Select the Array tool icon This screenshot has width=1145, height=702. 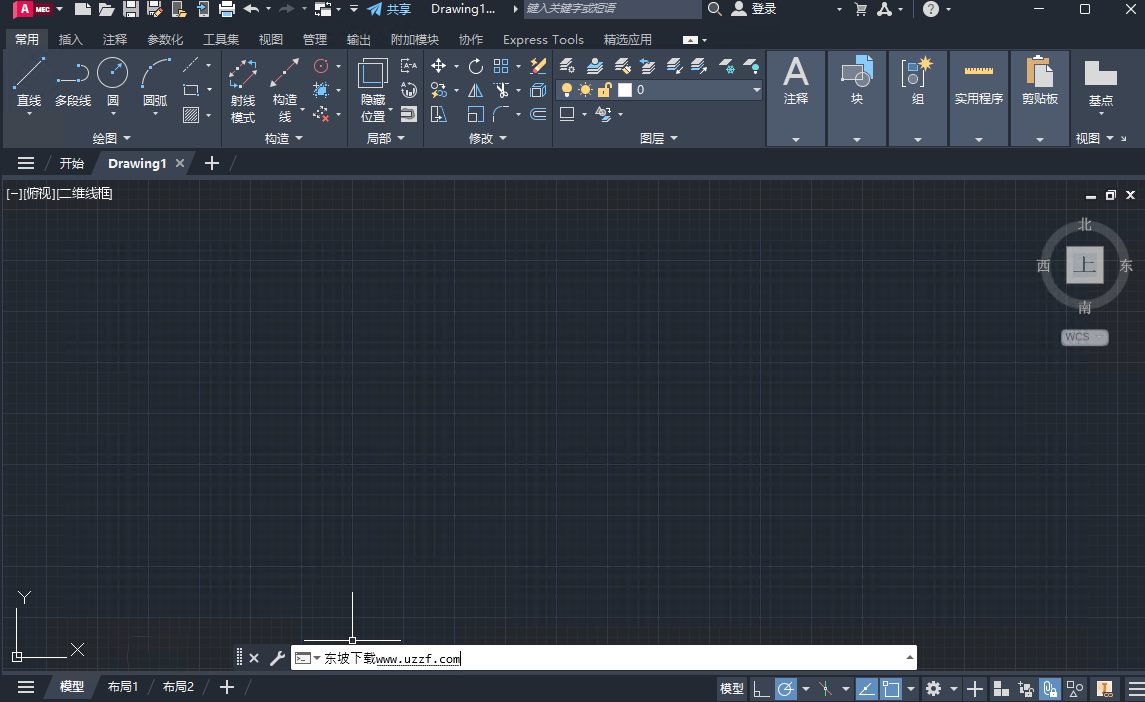click(x=501, y=66)
